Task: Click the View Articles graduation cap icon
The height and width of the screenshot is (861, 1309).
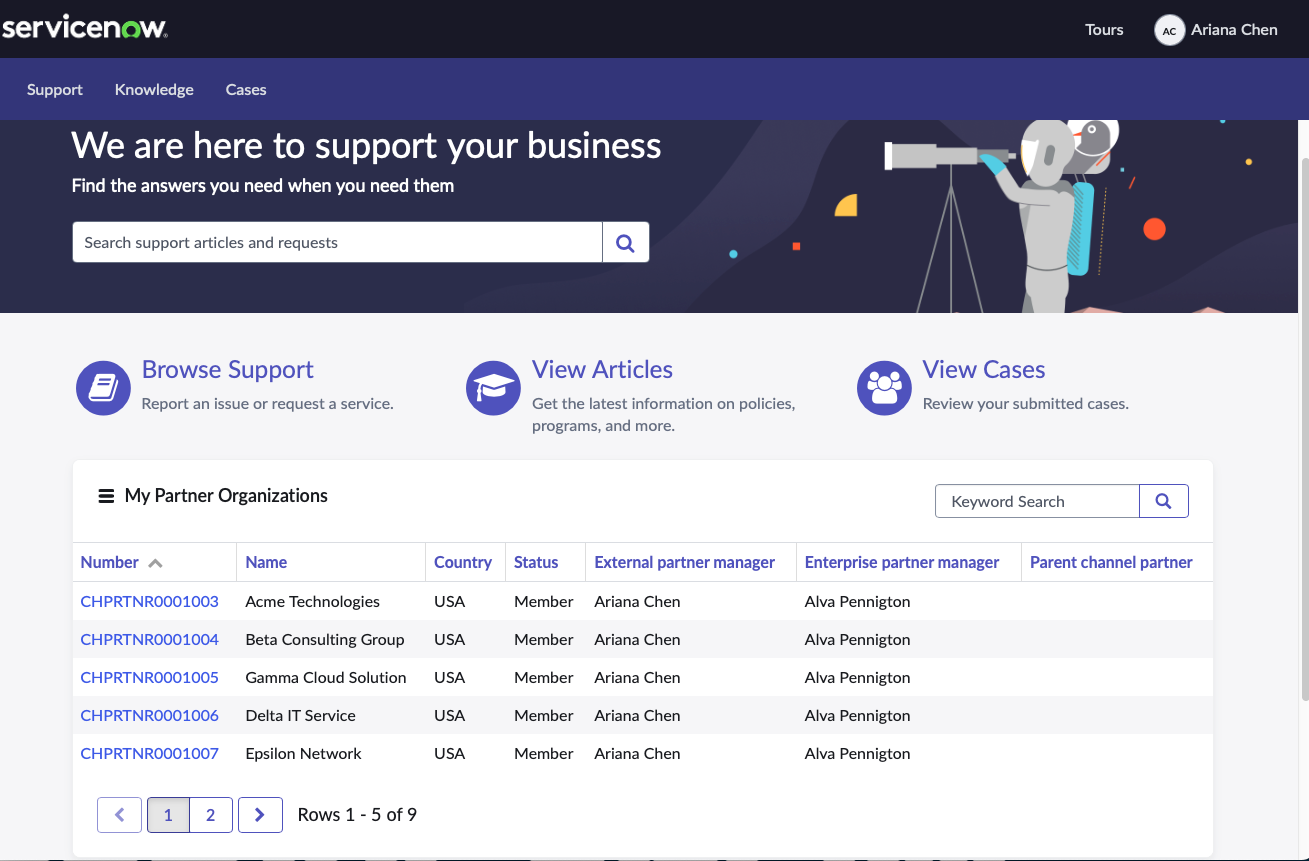Action: tap(493, 388)
